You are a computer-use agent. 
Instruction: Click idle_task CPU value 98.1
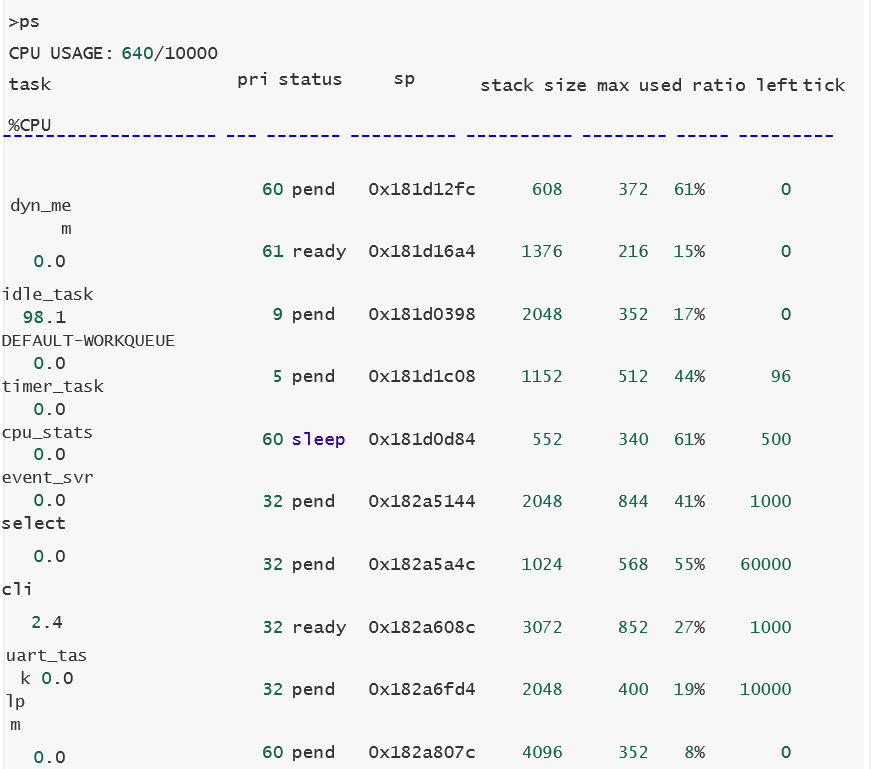(44, 317)
